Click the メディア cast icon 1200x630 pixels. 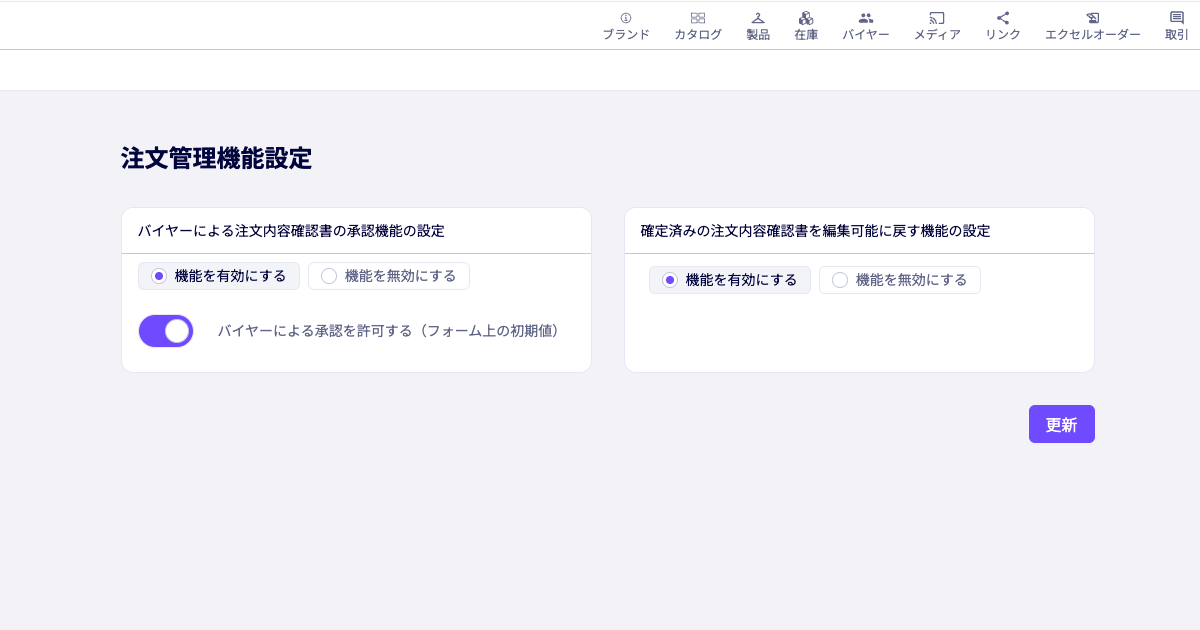click(x=937, y=18)
